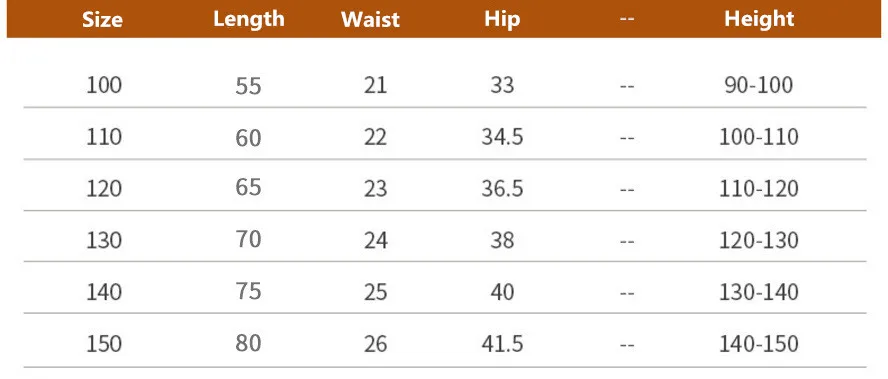
Task: Select the size 150 cell
Action: [104, 344]
